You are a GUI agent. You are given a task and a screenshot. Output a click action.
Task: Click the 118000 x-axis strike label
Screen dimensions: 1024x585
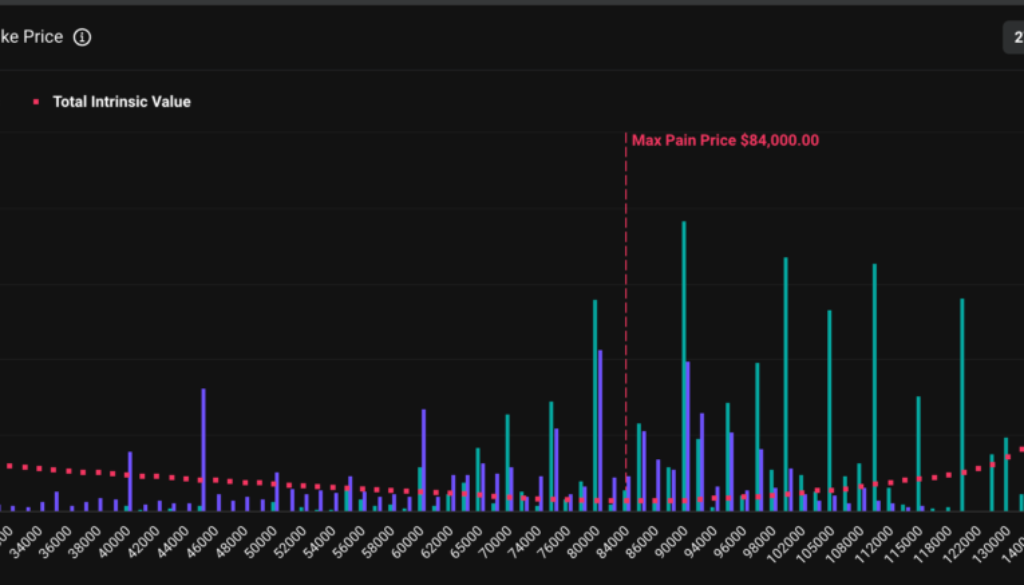(933, 543)
